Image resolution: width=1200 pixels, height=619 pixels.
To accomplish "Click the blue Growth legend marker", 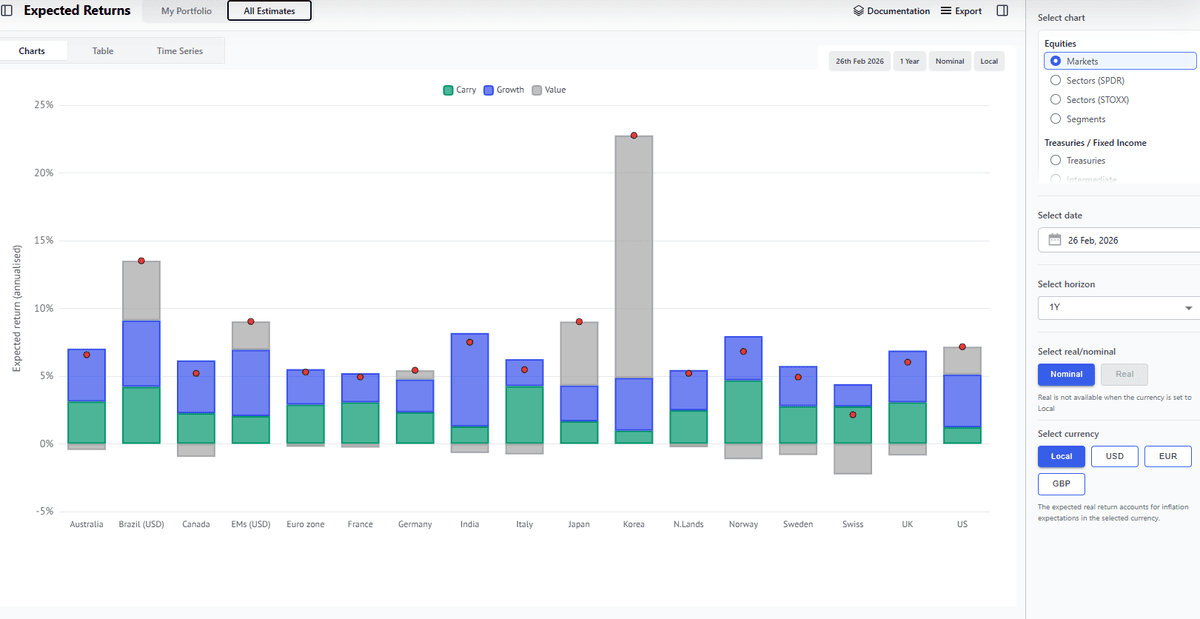I will (487, 89).
